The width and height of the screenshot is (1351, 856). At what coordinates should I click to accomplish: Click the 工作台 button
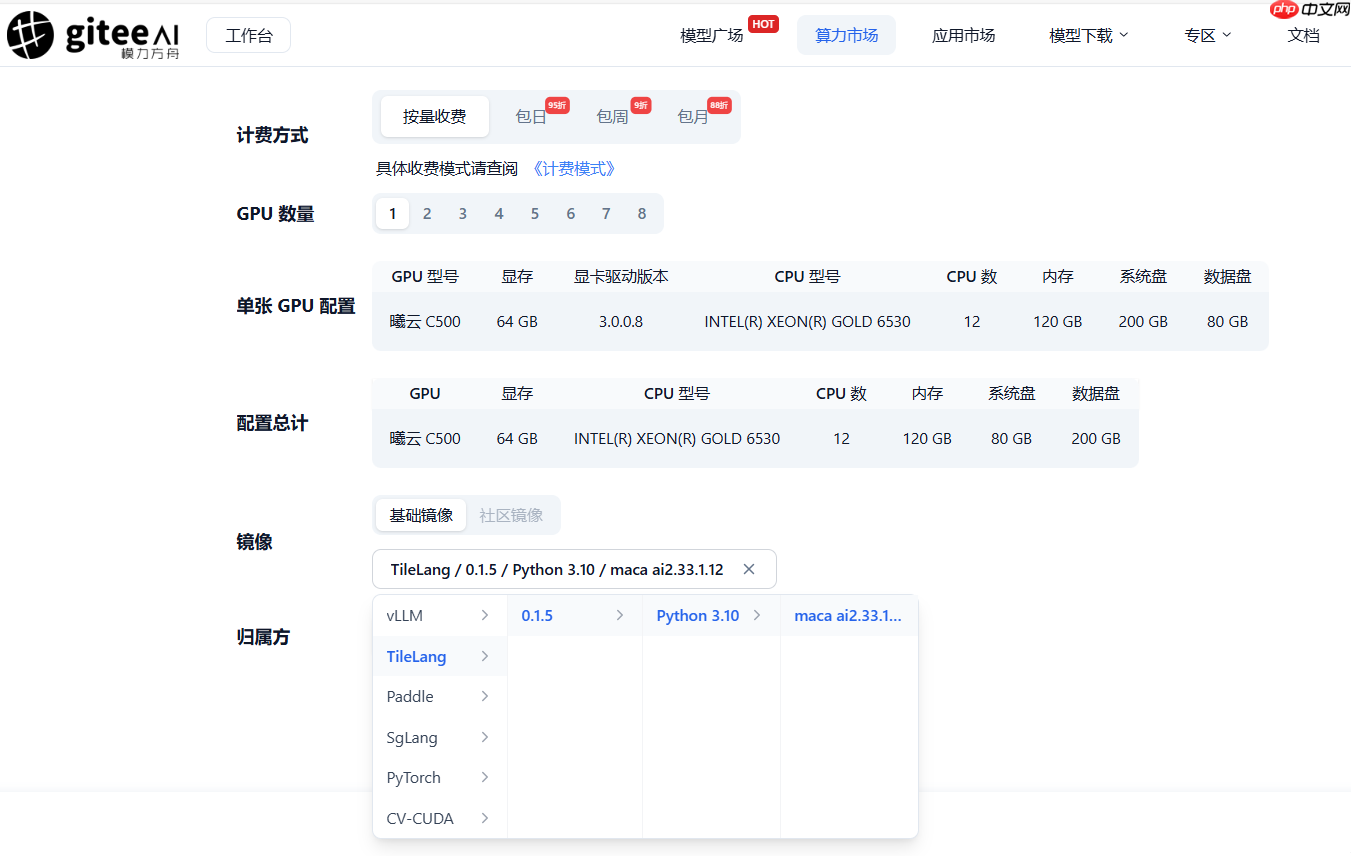click(248, 34)
